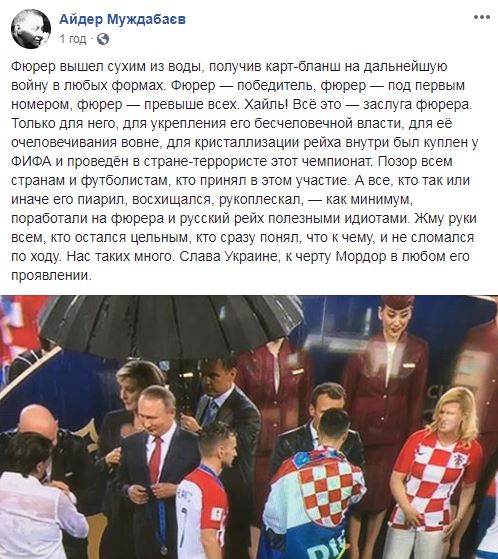Open the author's round profile picture
This screenshot has width=498, height=559.
(30, 29)
